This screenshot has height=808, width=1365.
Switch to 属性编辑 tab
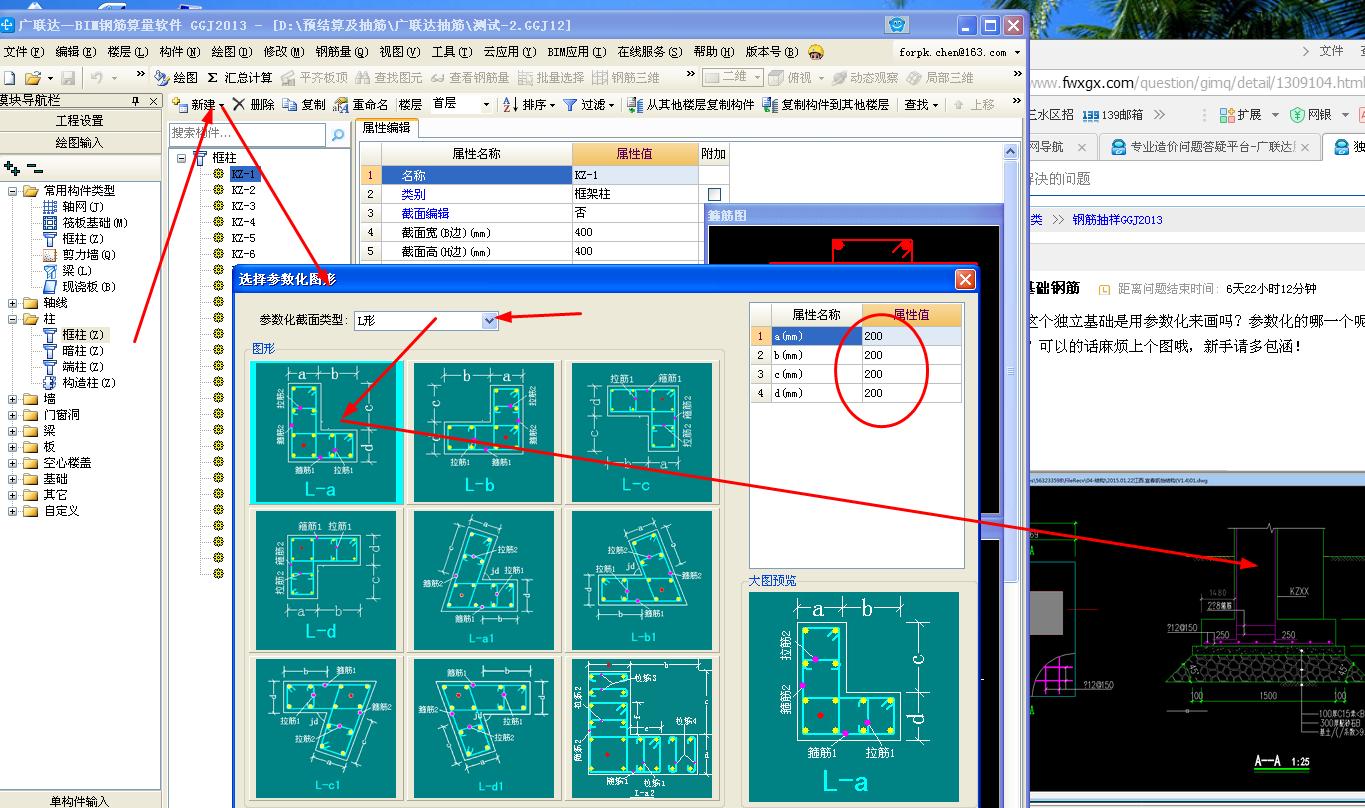click(x=387, y=128)
